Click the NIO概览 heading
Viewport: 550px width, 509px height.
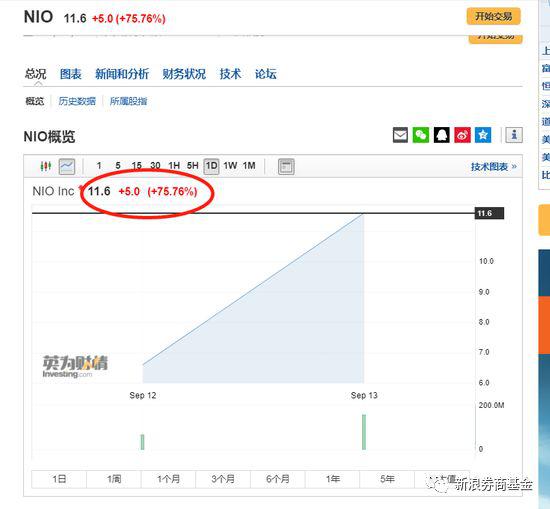pos(49,137)
